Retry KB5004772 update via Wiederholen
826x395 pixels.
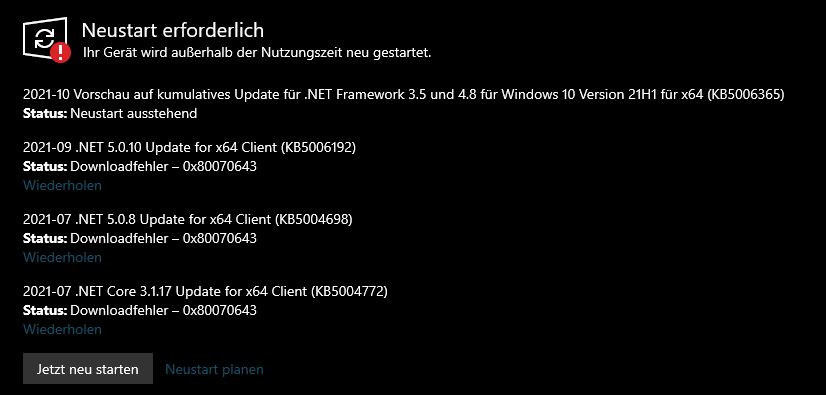(x=62, y=330)
